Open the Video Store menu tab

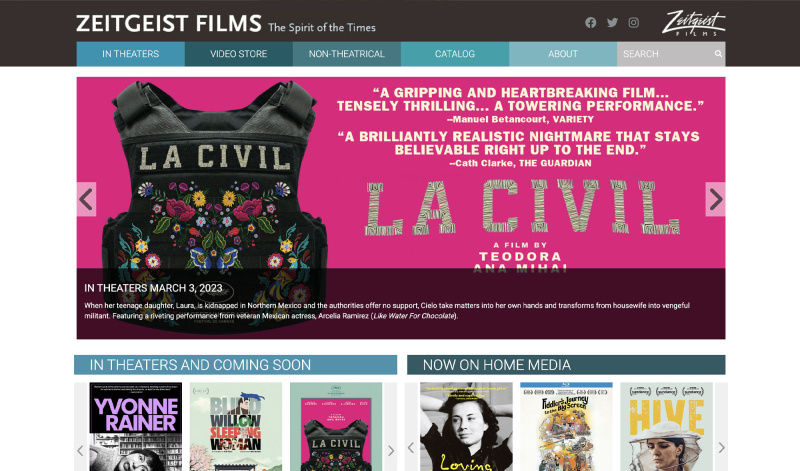[x=239, y=54]
